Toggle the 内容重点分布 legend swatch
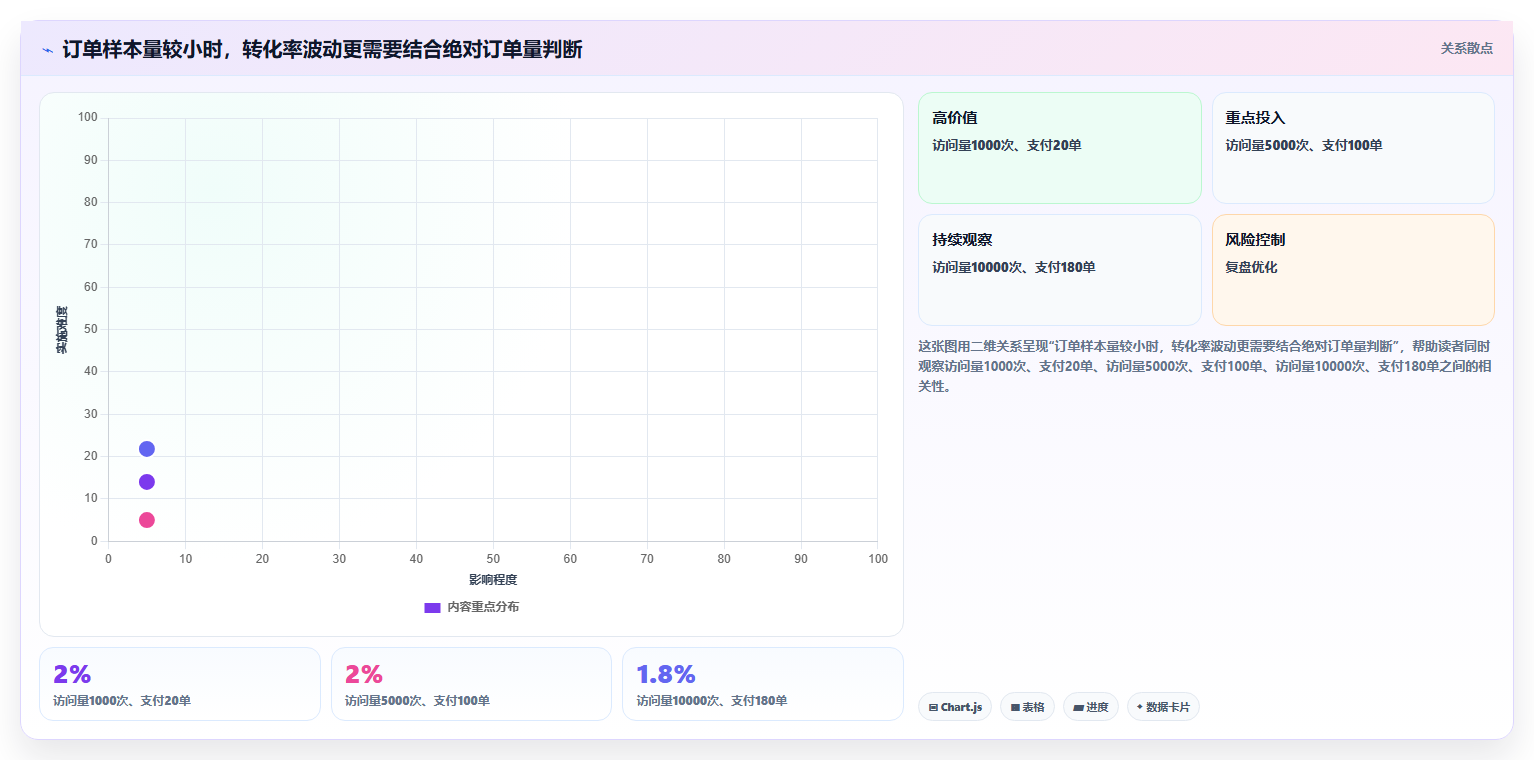 click(x=432, y=607)
